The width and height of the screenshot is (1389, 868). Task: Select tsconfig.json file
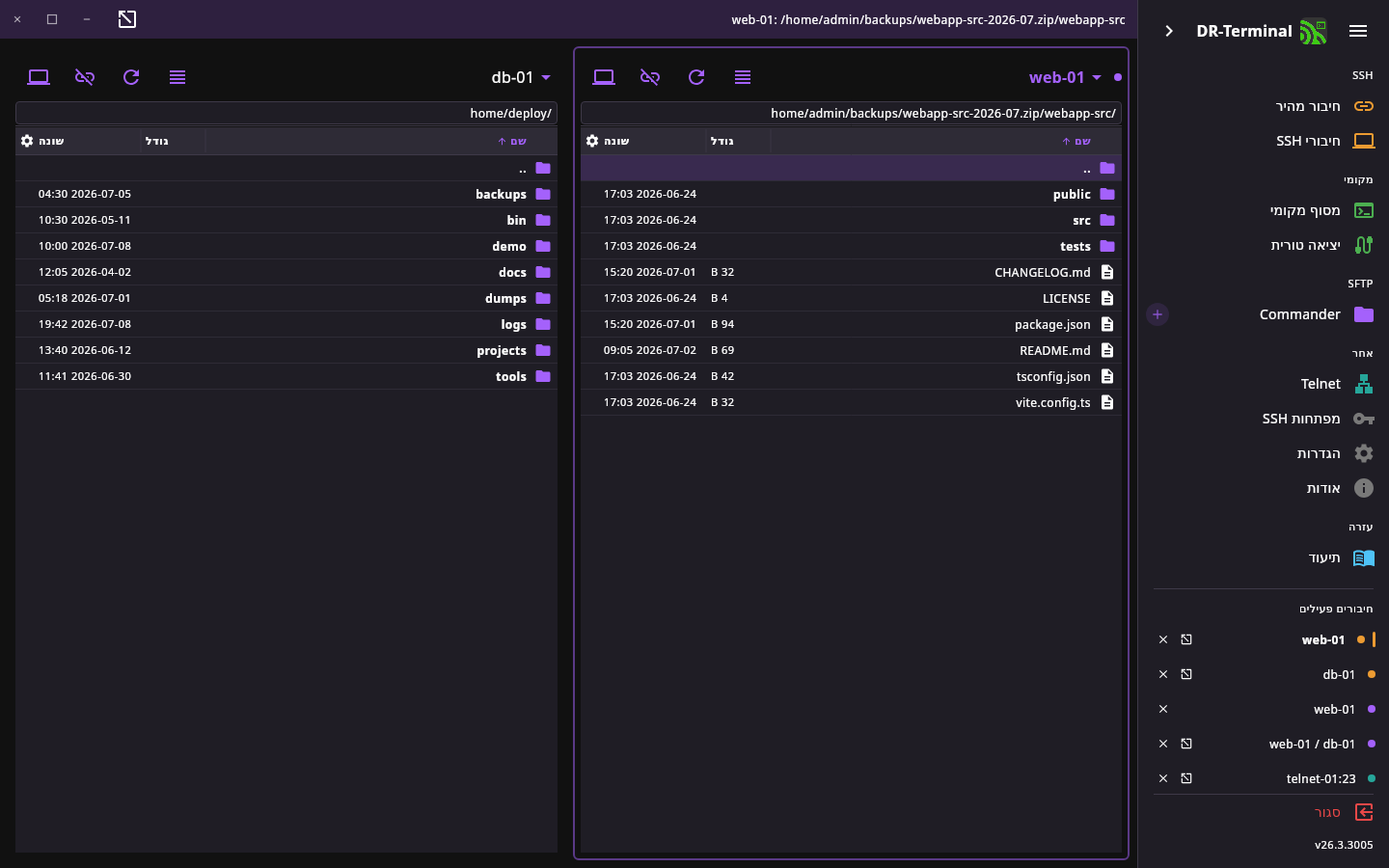click(x=851, y=376)
